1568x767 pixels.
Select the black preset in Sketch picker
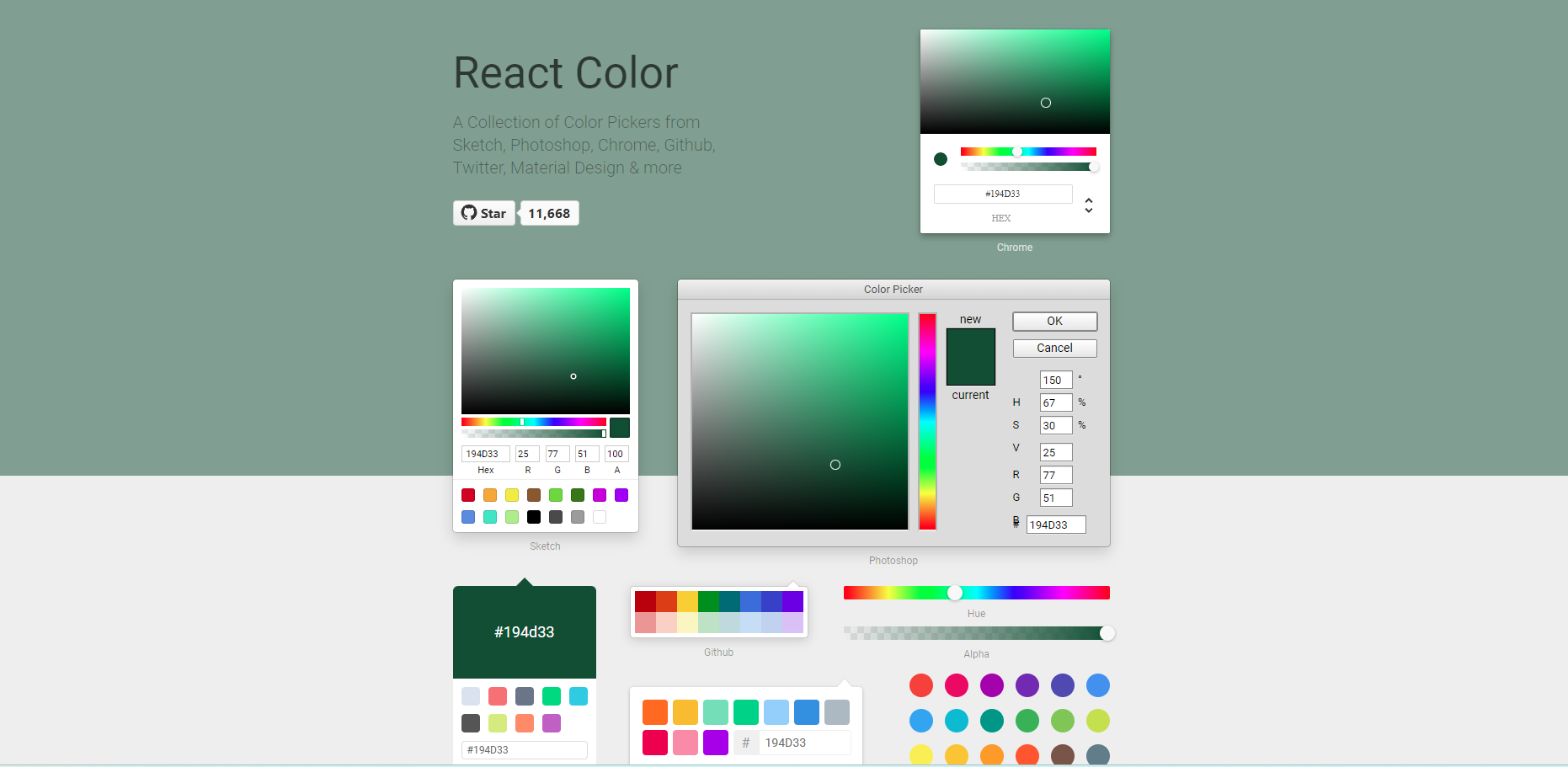[x=534, y=517]
